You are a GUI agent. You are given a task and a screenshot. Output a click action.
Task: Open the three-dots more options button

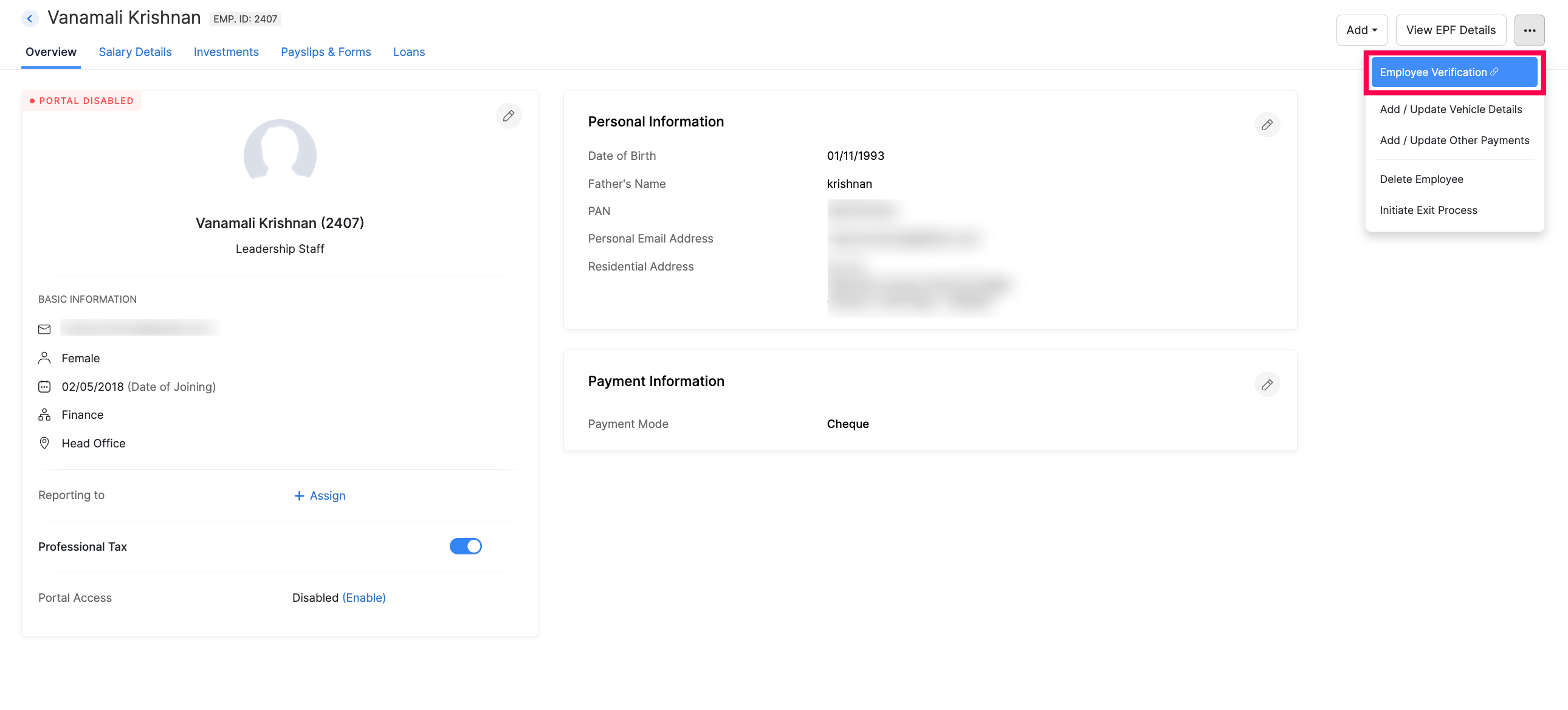point(1528,30)
